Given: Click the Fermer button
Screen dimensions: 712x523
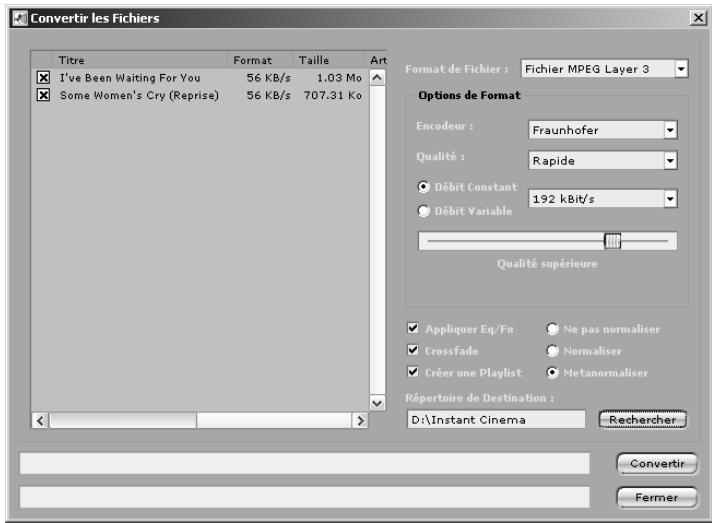Looking at the screenshot, I should [657, 498].
